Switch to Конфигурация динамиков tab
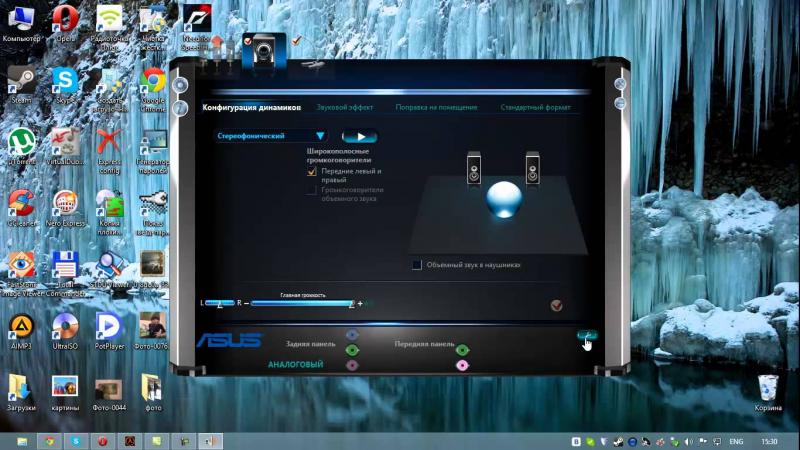Screen dimensions: 800x450 tap(252, 108)
